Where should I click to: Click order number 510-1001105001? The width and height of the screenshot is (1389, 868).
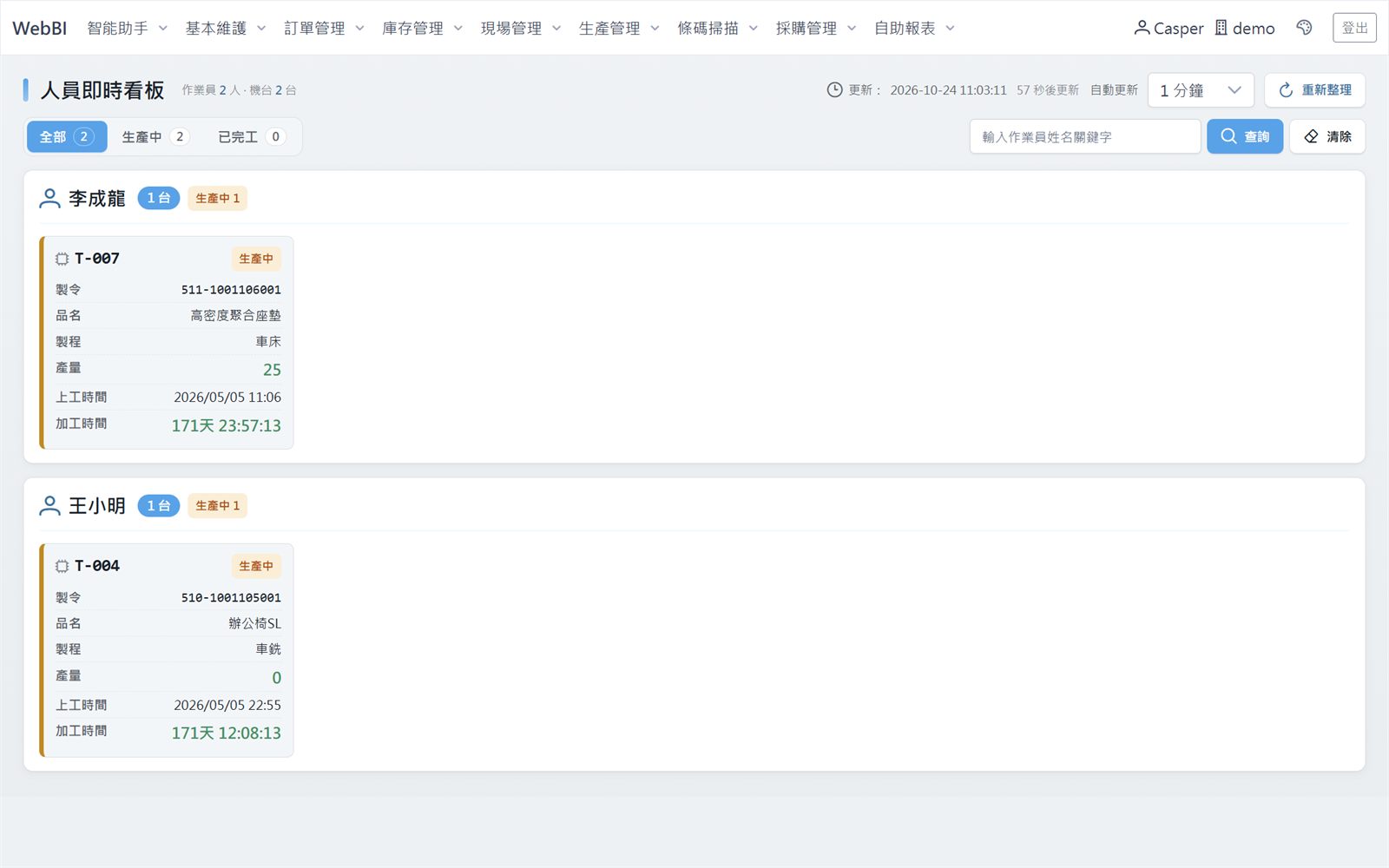pyautogui.click(x=231, y=597)
